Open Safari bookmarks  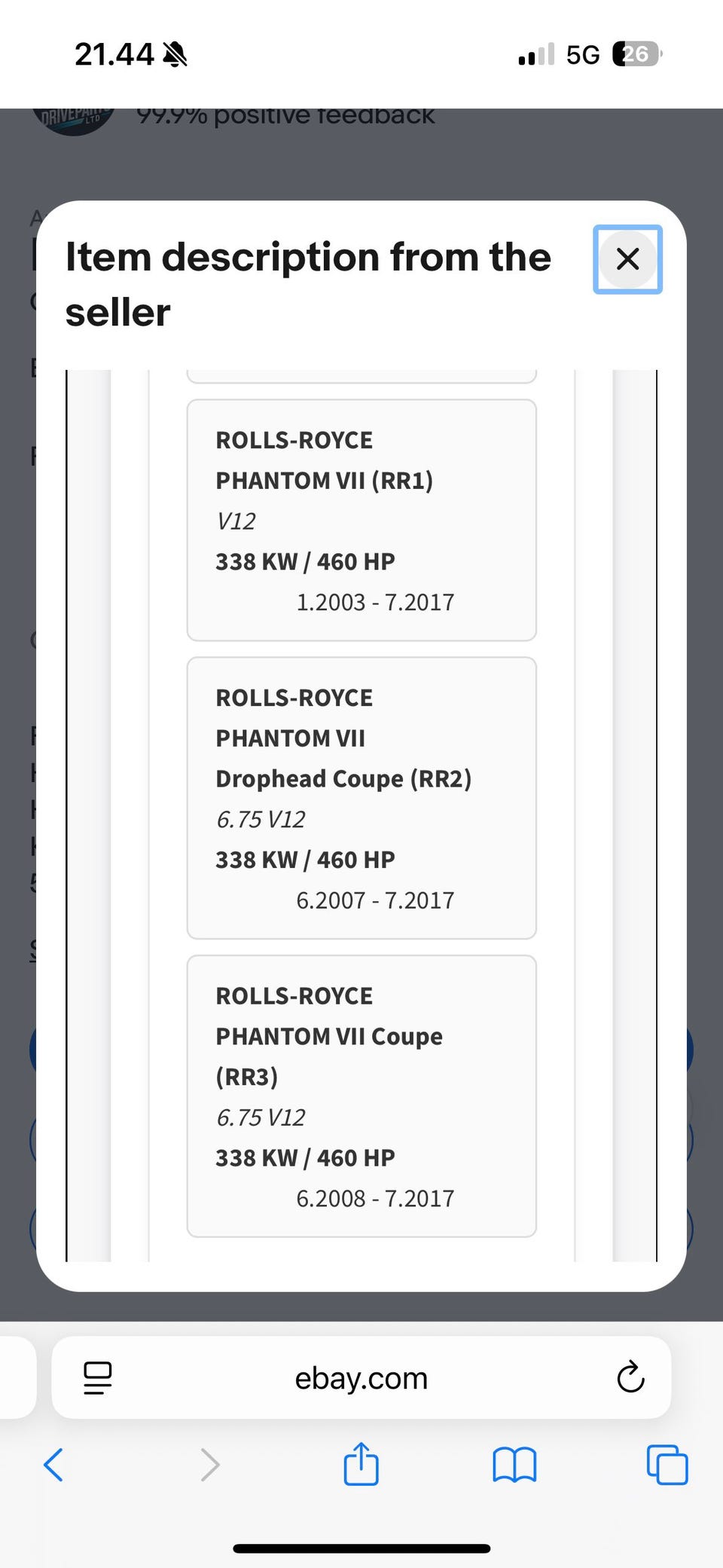tap(514, 1465)
